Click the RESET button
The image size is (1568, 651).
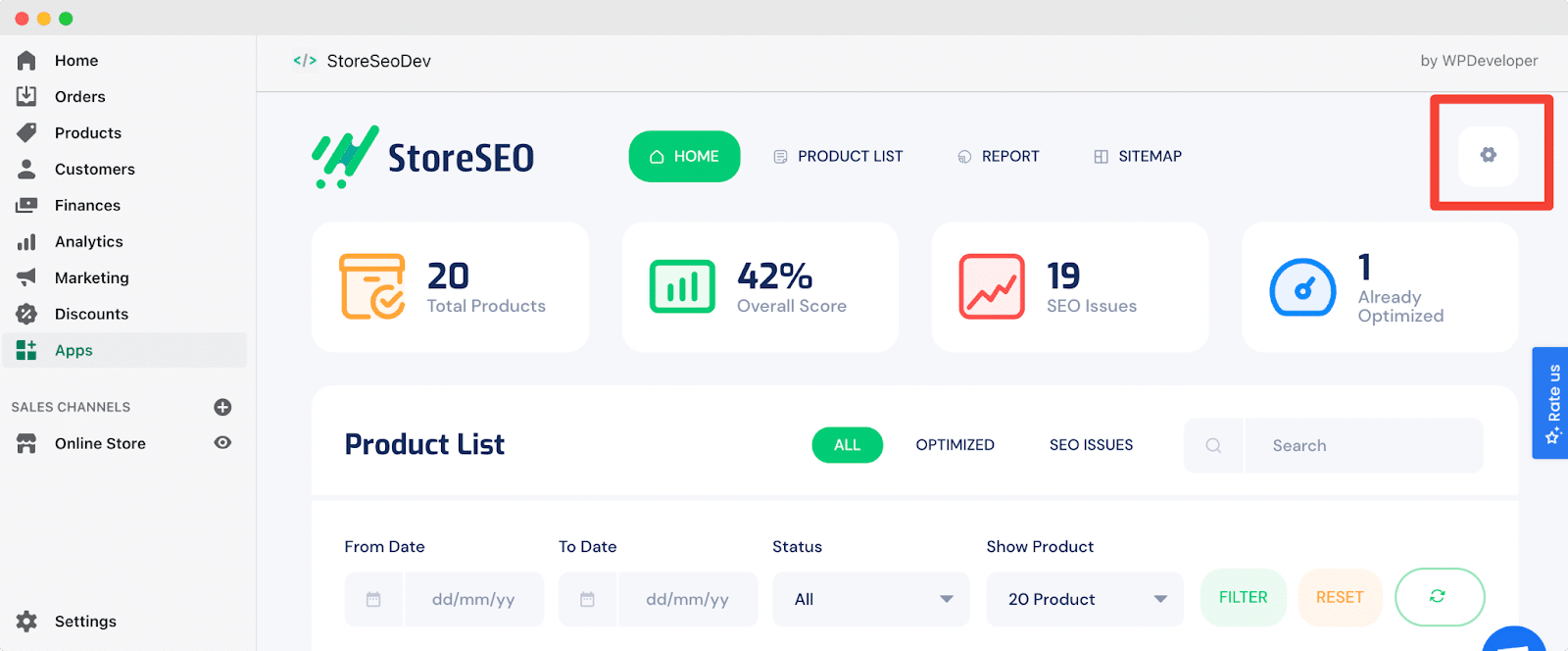[x=1340, y=597]
